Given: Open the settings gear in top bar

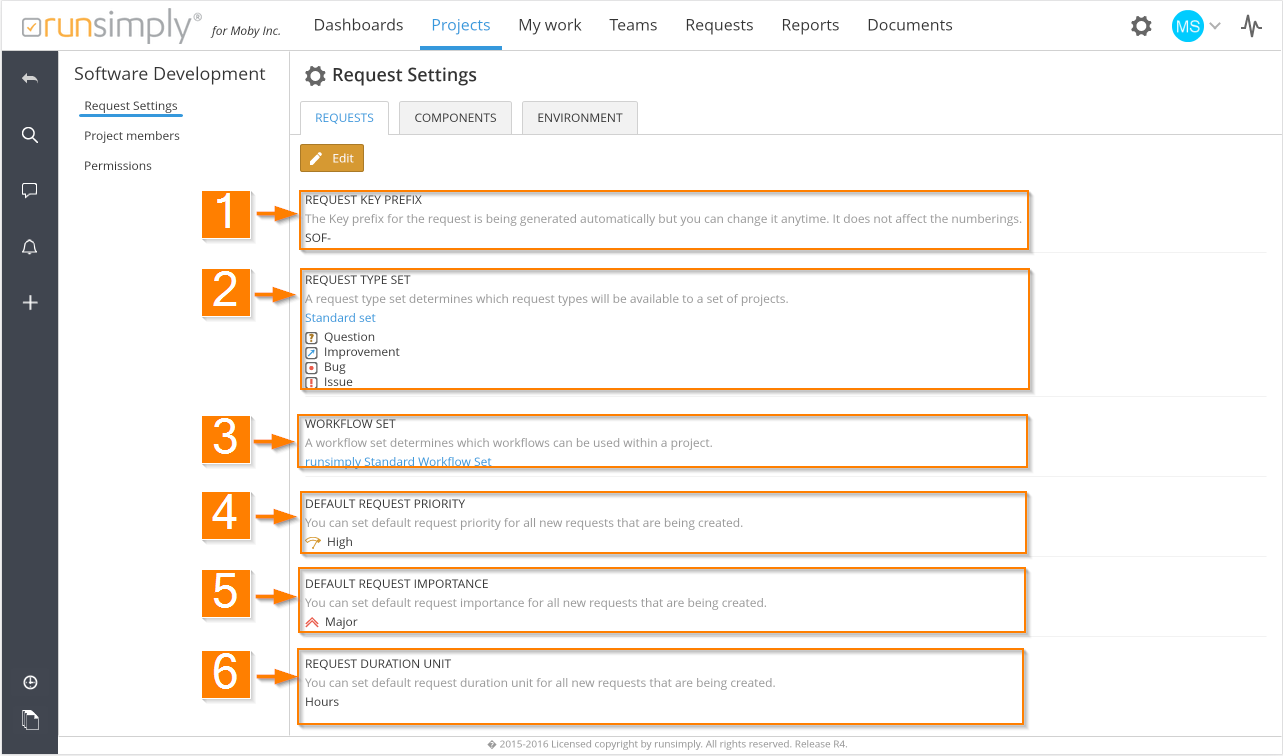Looking at the screenshot, I should pyautogui.click(x=1141, y=26).
